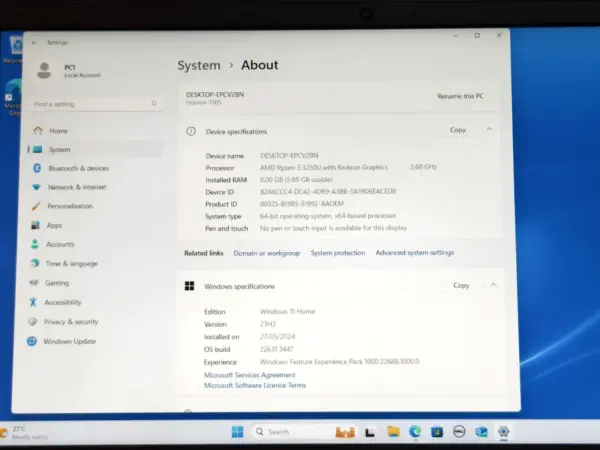Click the orange castle search highlight icon

tap(345, 432)
